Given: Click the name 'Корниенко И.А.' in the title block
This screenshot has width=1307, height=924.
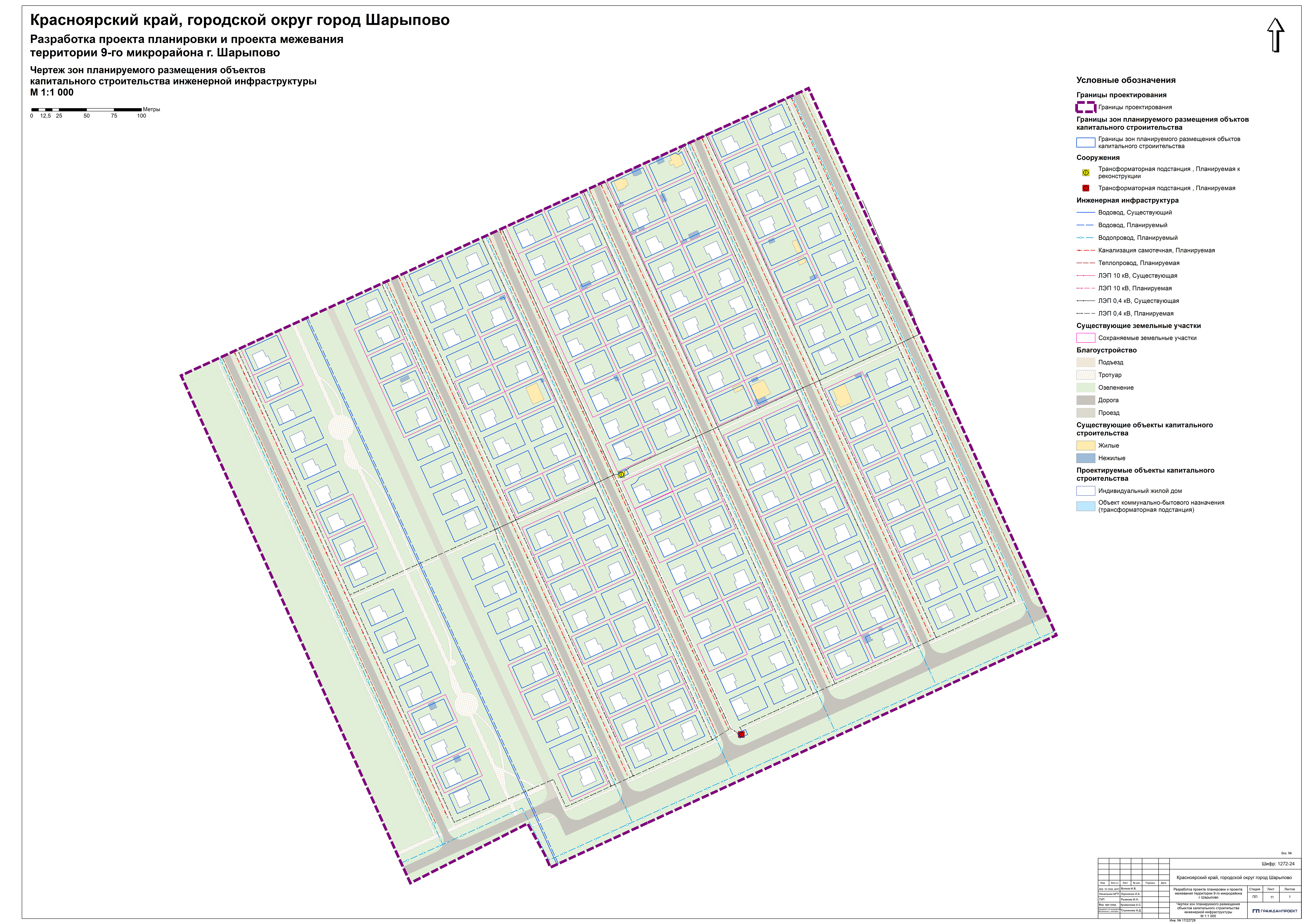Looking at the screenshot, I should [1131, 894].
